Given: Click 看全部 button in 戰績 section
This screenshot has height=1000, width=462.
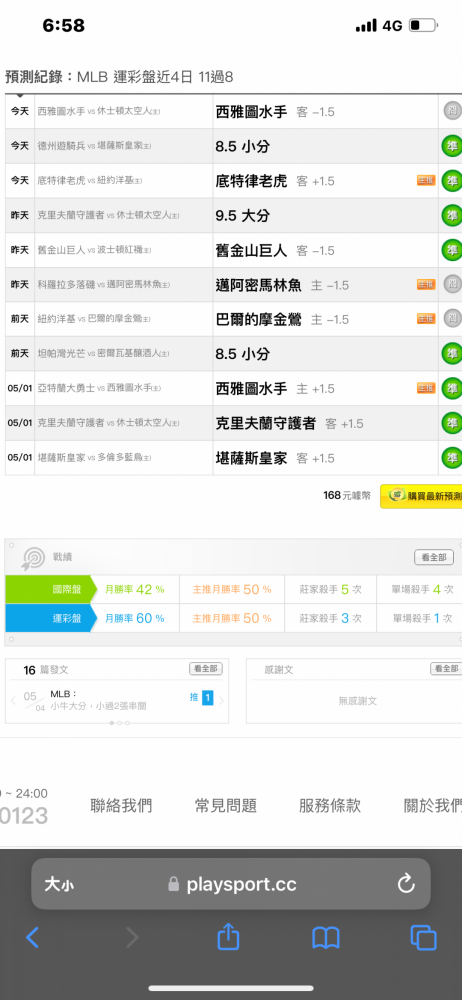Looking at the screenshot, I should [434, 557].
